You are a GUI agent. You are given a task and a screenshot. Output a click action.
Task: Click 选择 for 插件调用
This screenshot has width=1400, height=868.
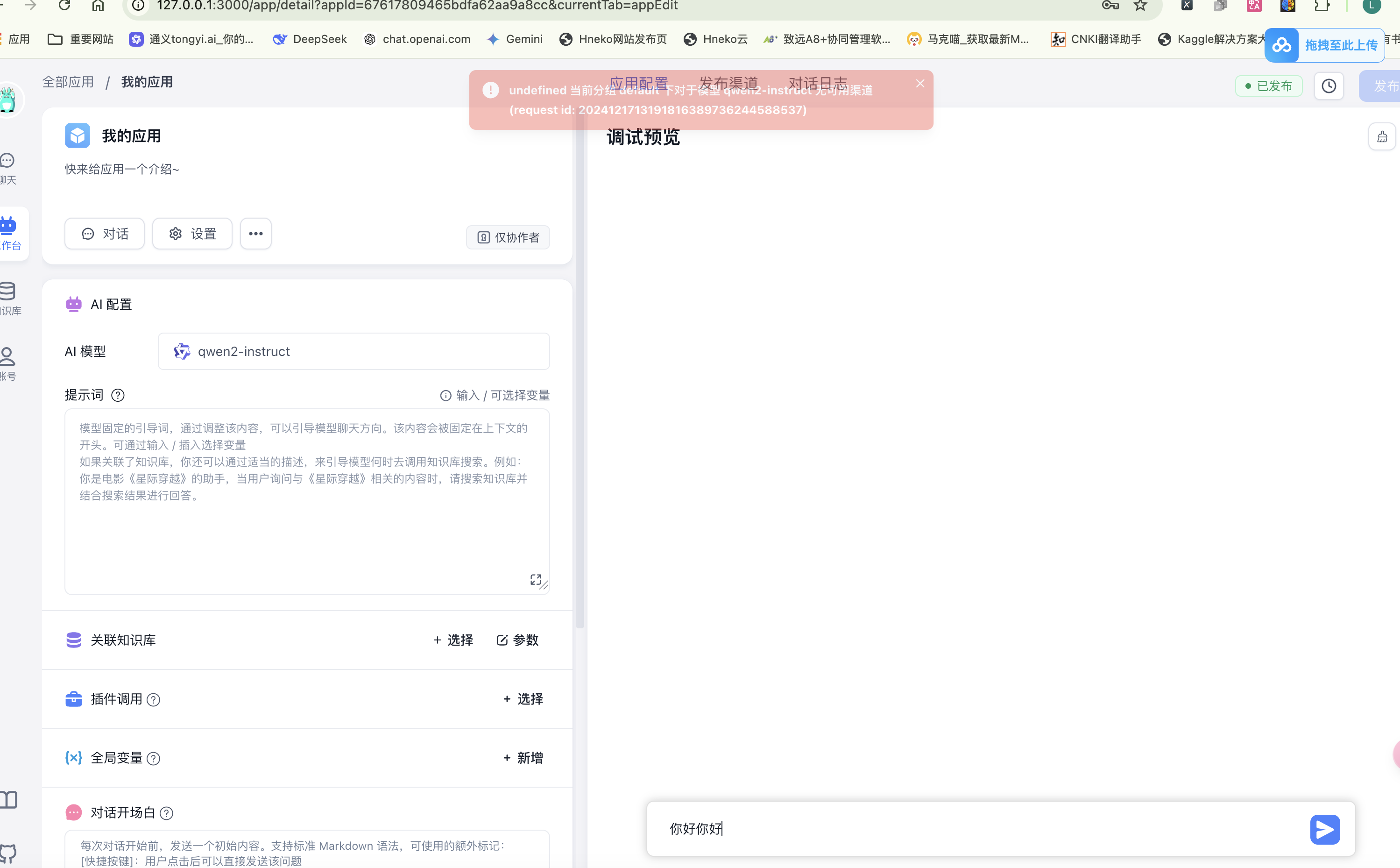(523, 699)
